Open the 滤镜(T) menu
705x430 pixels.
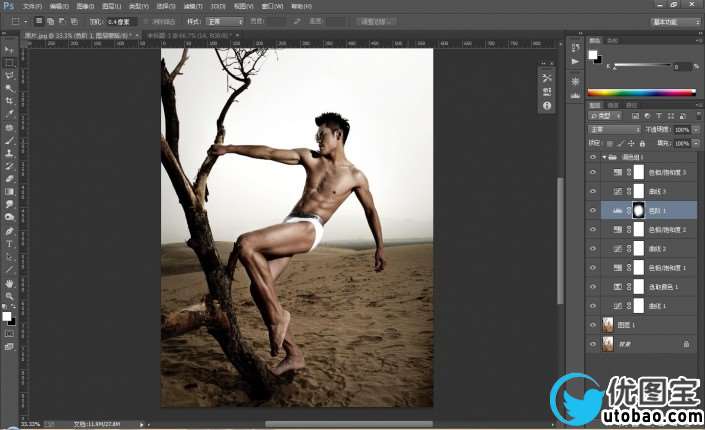192,6
